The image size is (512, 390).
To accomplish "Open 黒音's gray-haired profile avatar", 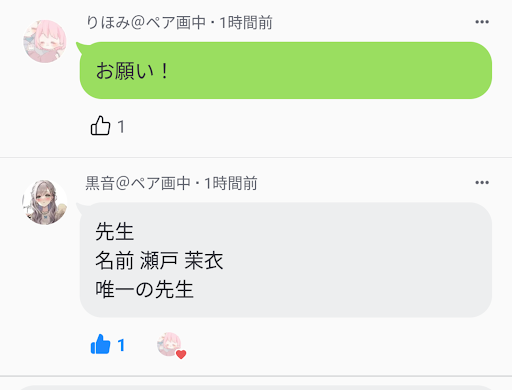I will coord(45,202).
